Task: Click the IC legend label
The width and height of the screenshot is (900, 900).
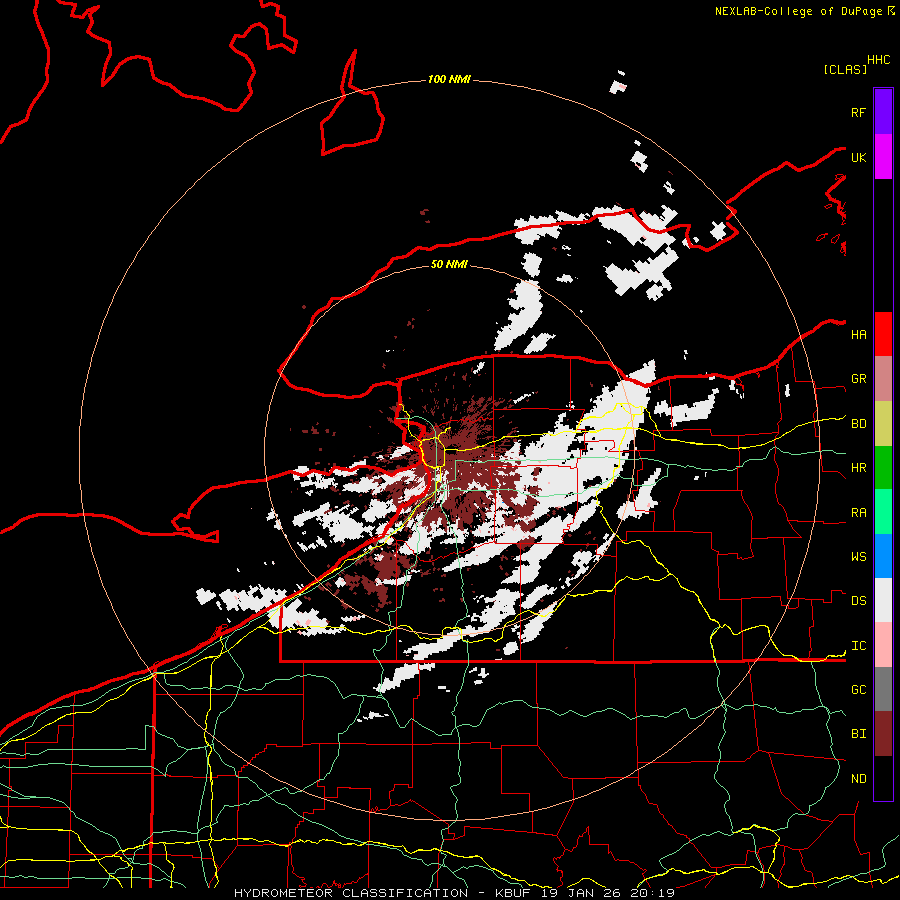Action: pos(858,646)
